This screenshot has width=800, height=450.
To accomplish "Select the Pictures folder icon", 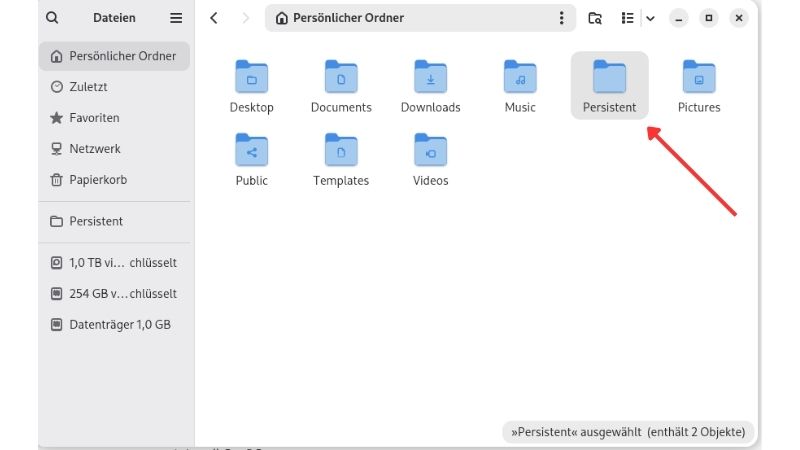I will tap(699, 77).
